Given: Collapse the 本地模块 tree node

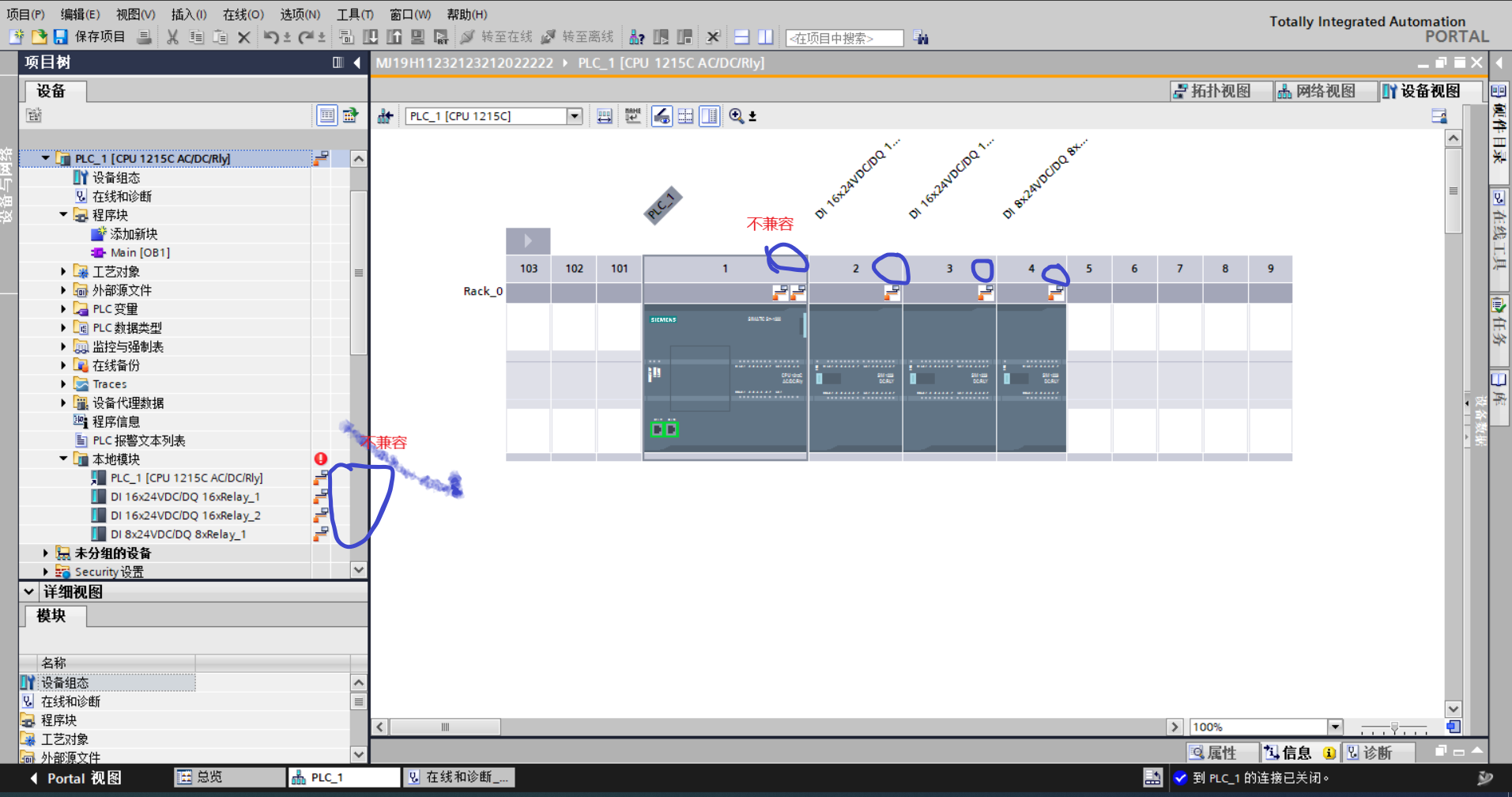Looking at the screenshot, I should click(x=64, y=459).
